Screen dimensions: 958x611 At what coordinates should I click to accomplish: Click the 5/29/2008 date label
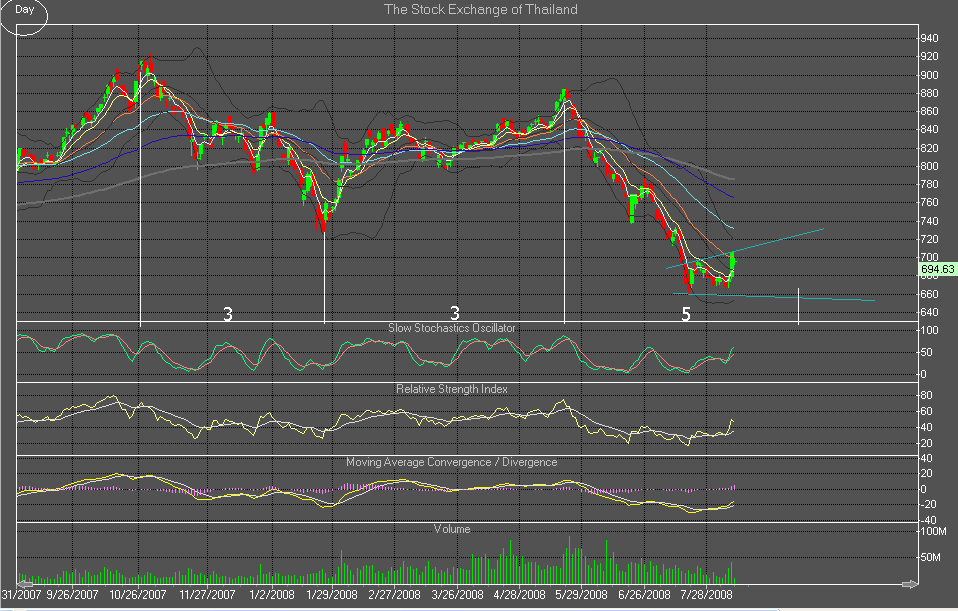click(582, 595)
